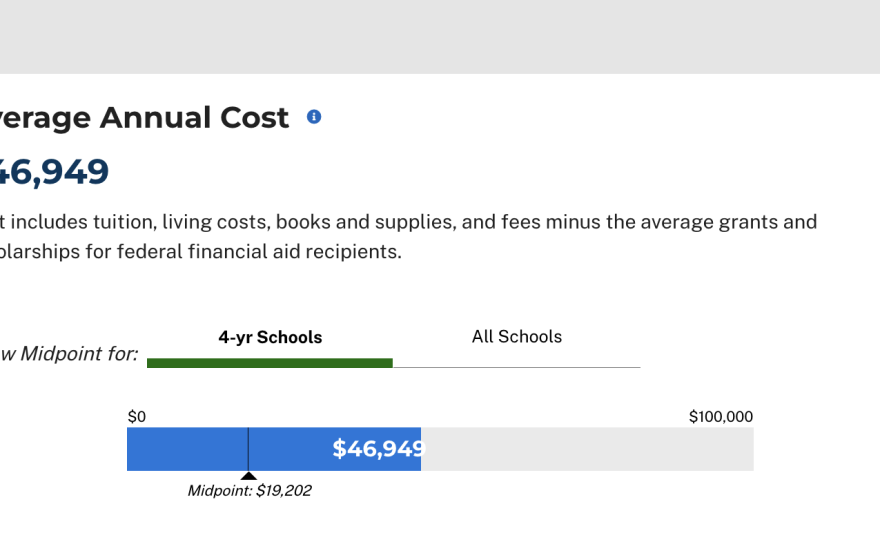Viewport: 880px width, 542px height.
Task: Select the 4-yr Schools tab
Action: 270,338
